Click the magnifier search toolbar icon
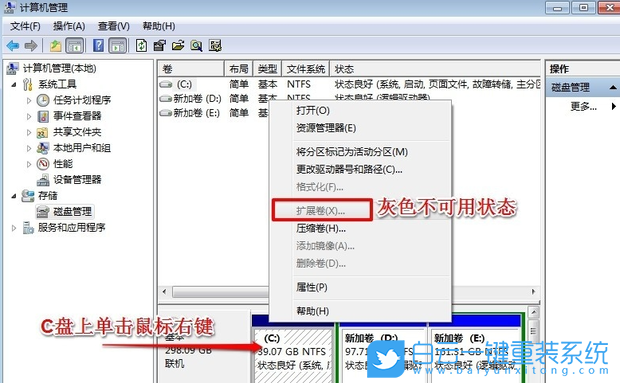This screenshot has height=383, width=620. click(196, 46)
